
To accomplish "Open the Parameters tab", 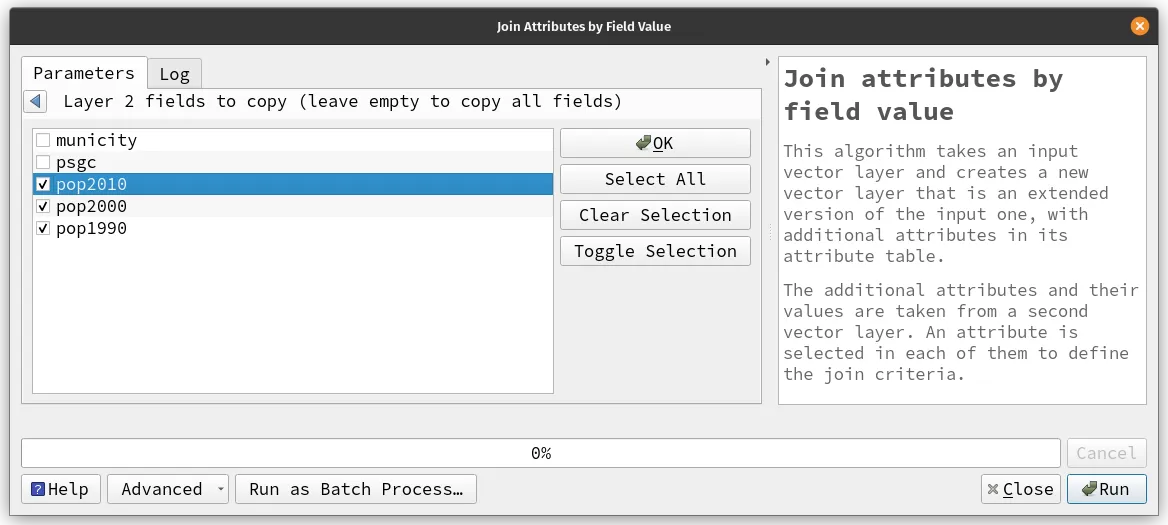I will (x=84, y=73).
